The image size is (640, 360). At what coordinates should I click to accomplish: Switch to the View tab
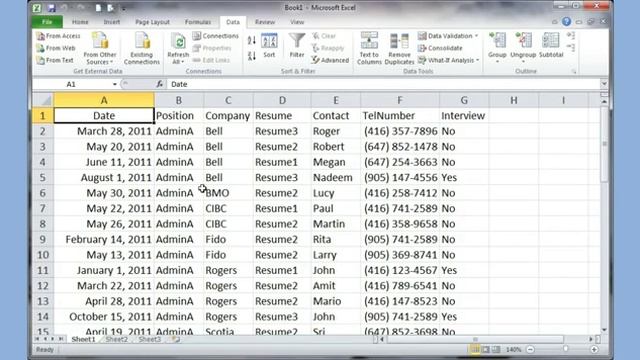coord(297,22)
